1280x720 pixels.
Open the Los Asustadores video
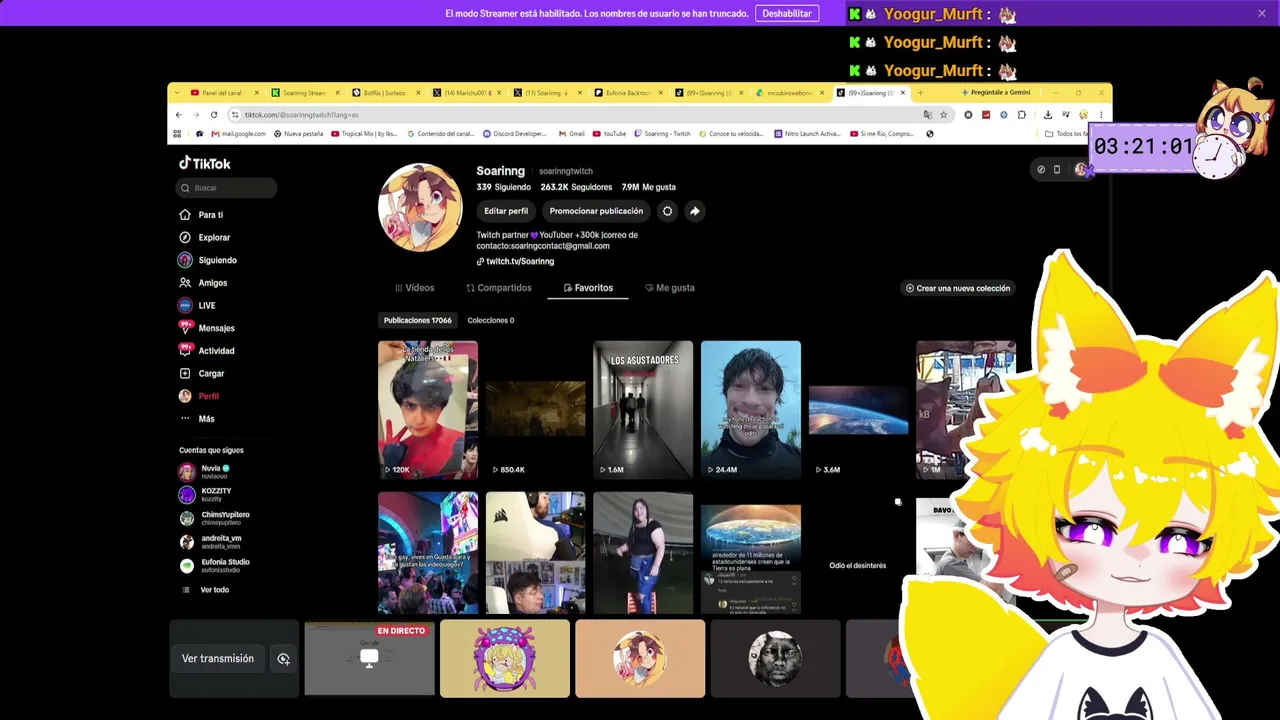tap(643, 410)
